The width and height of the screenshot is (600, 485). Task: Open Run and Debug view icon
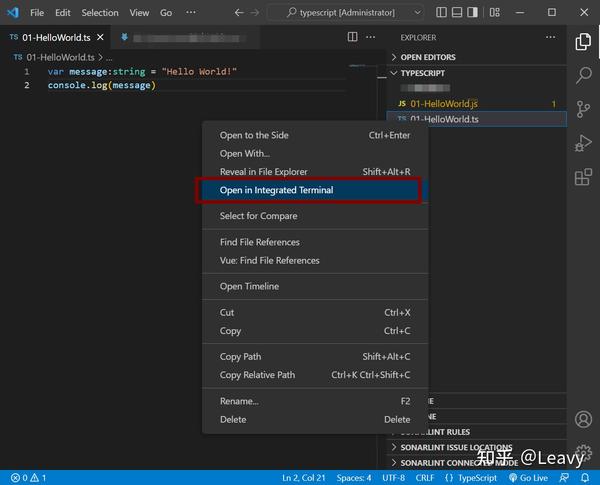pos(584,144)
